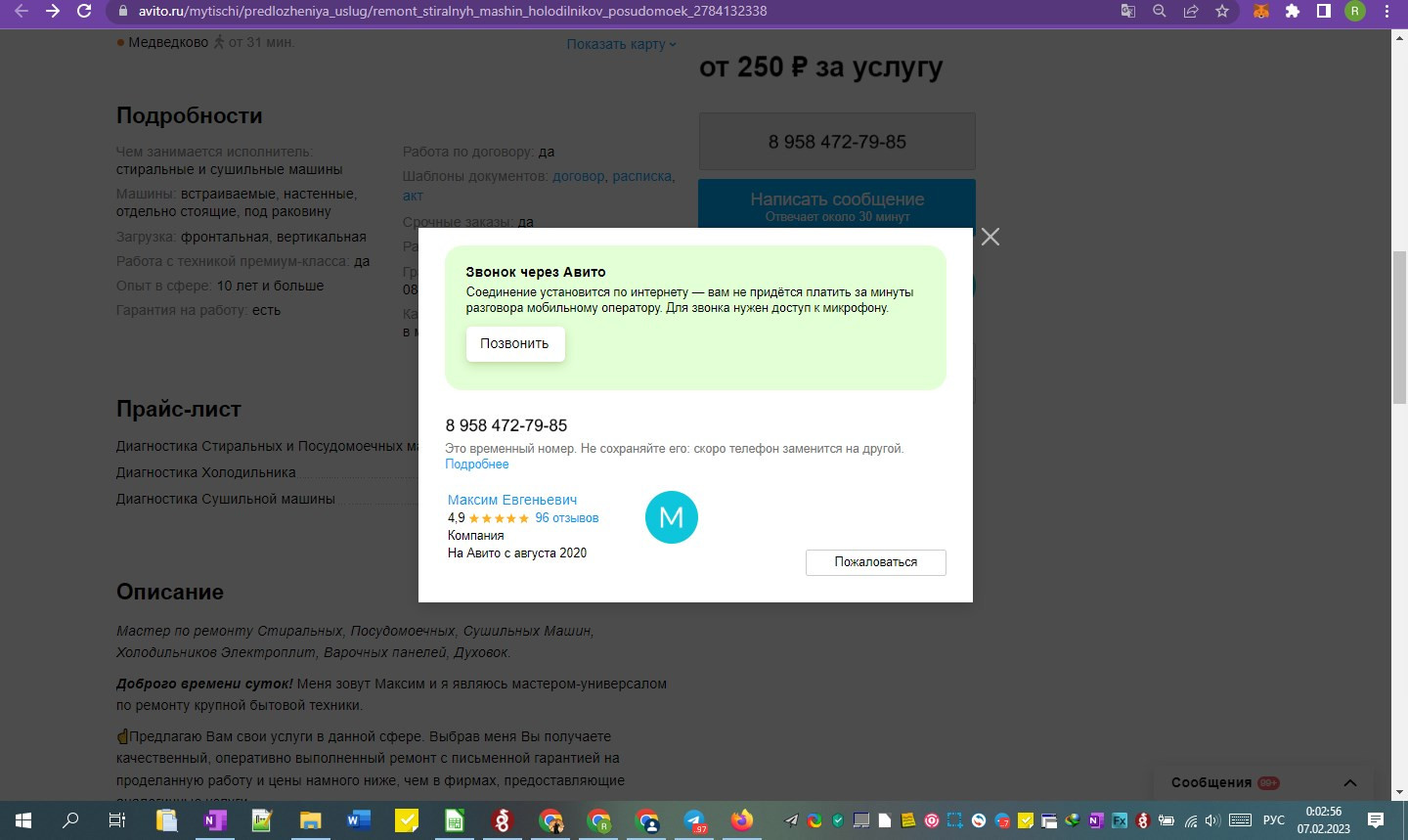1408x840 pixels.
Task: Click the Описание section heading
Action: 170,592
